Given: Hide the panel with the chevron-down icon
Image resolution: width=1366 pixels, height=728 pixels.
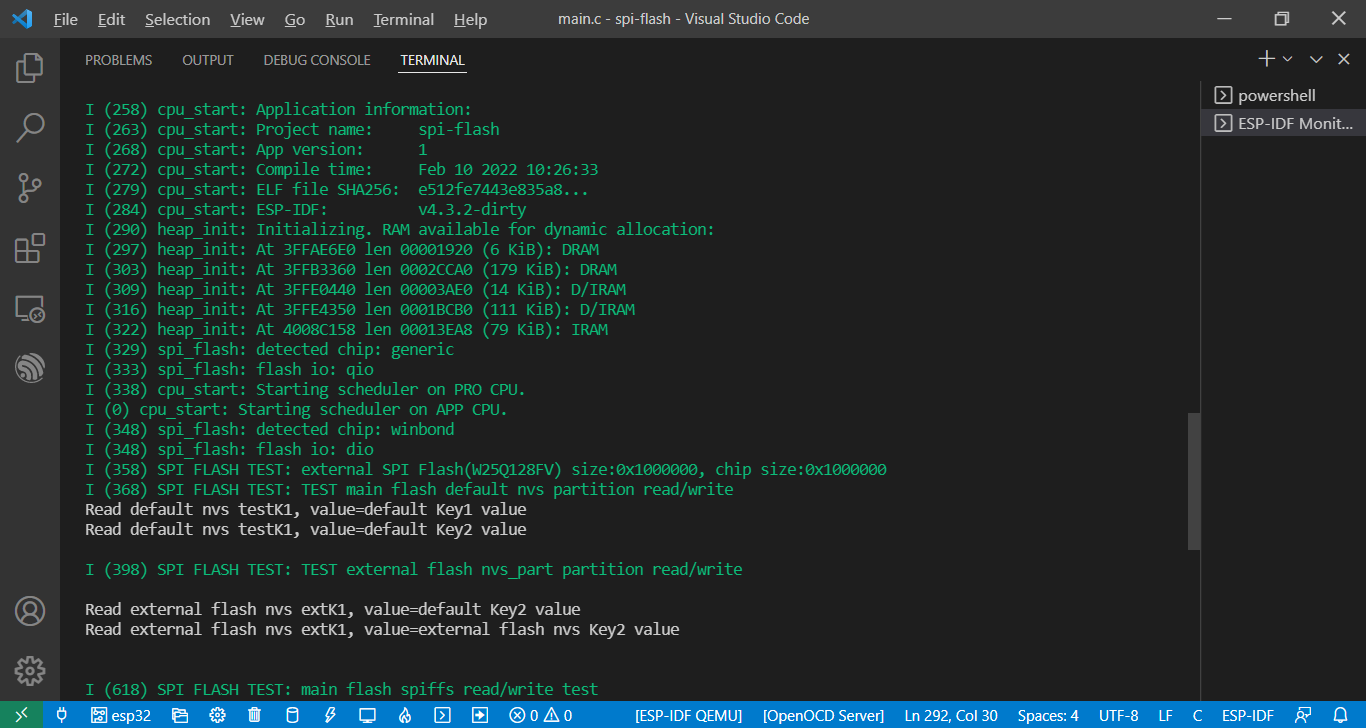Looking at the screenshot, I should (x=1316, y=59).
